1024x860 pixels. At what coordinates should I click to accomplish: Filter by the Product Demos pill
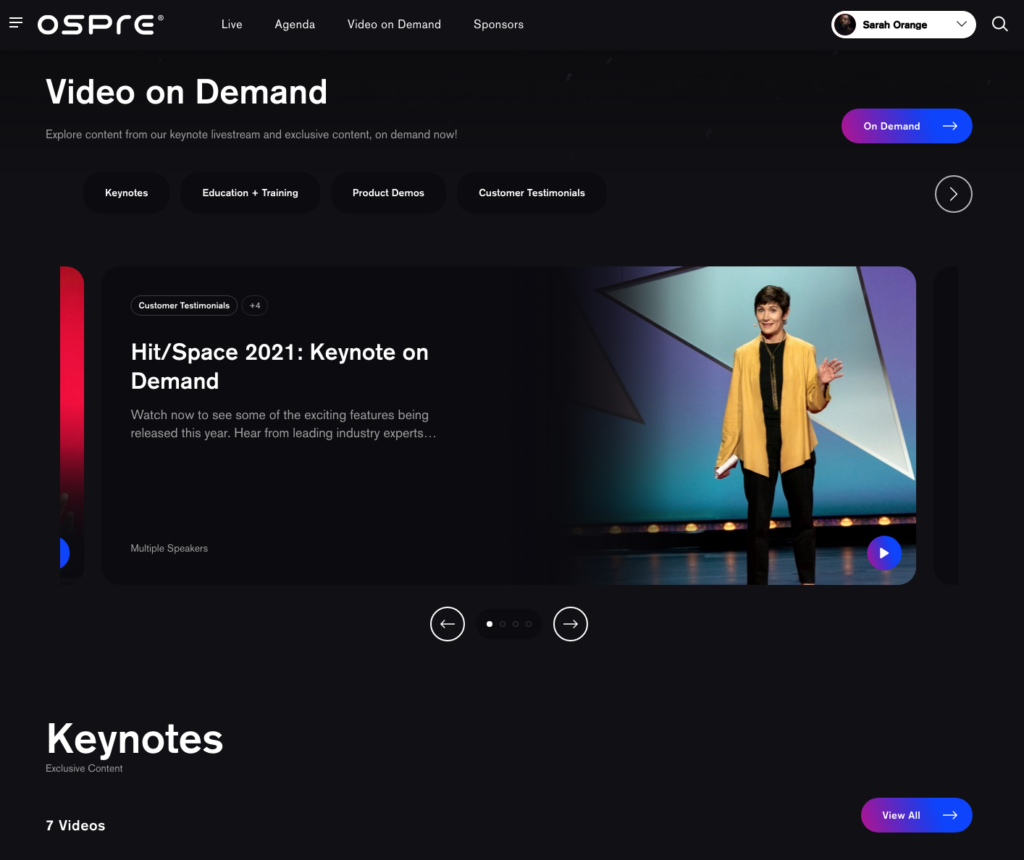point(388,193)
